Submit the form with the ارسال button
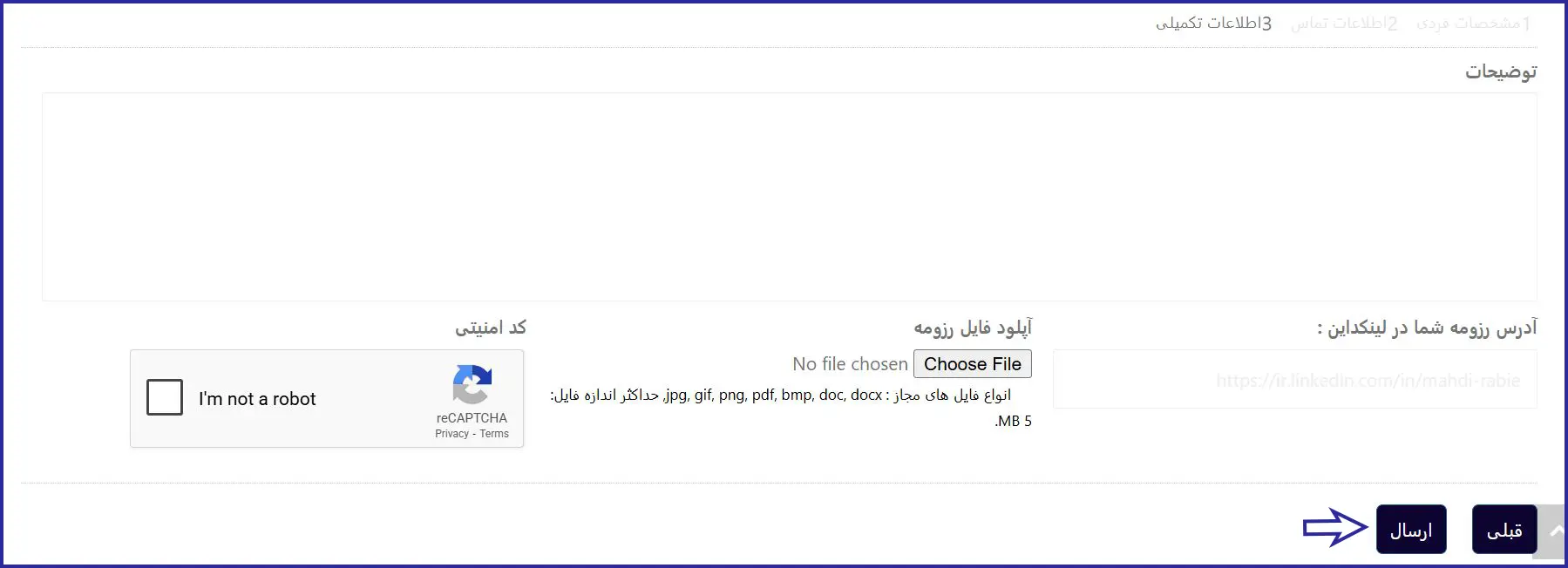Image resolution: width=1568 pixels, height=568 pixels. (x=1411, y=530)
